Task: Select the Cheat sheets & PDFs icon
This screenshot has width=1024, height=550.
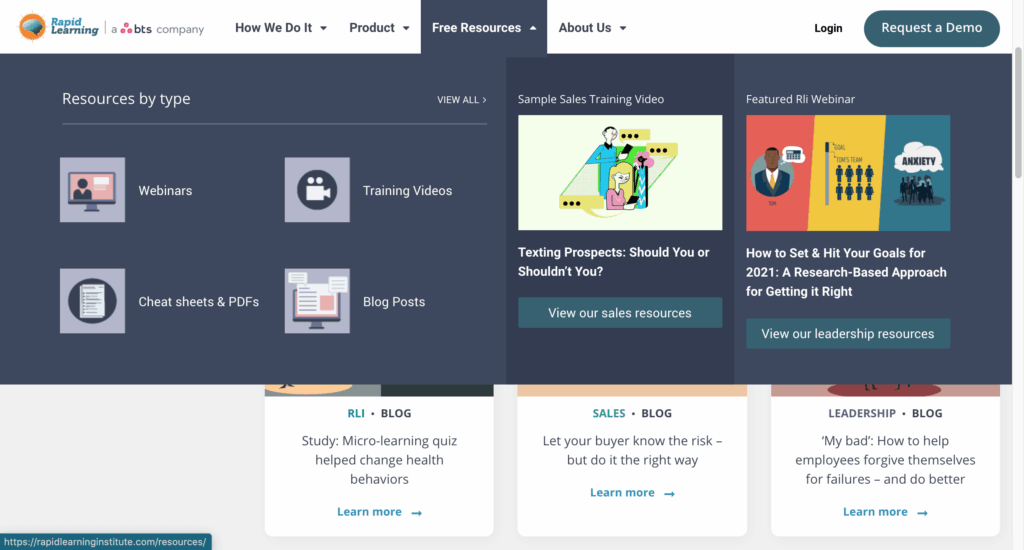Action: tap(92, 301)
